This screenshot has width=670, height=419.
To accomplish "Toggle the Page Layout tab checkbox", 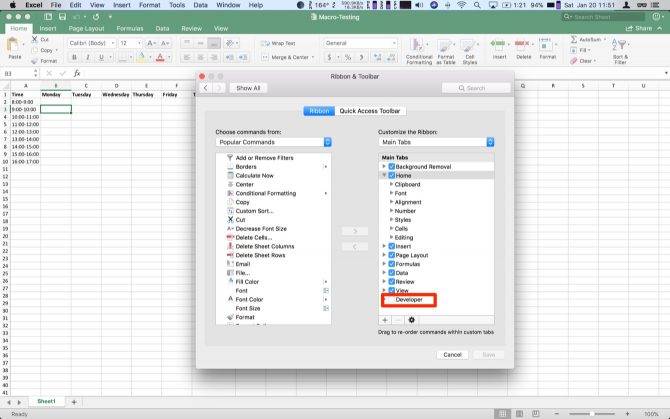I will tap(391, 255).
